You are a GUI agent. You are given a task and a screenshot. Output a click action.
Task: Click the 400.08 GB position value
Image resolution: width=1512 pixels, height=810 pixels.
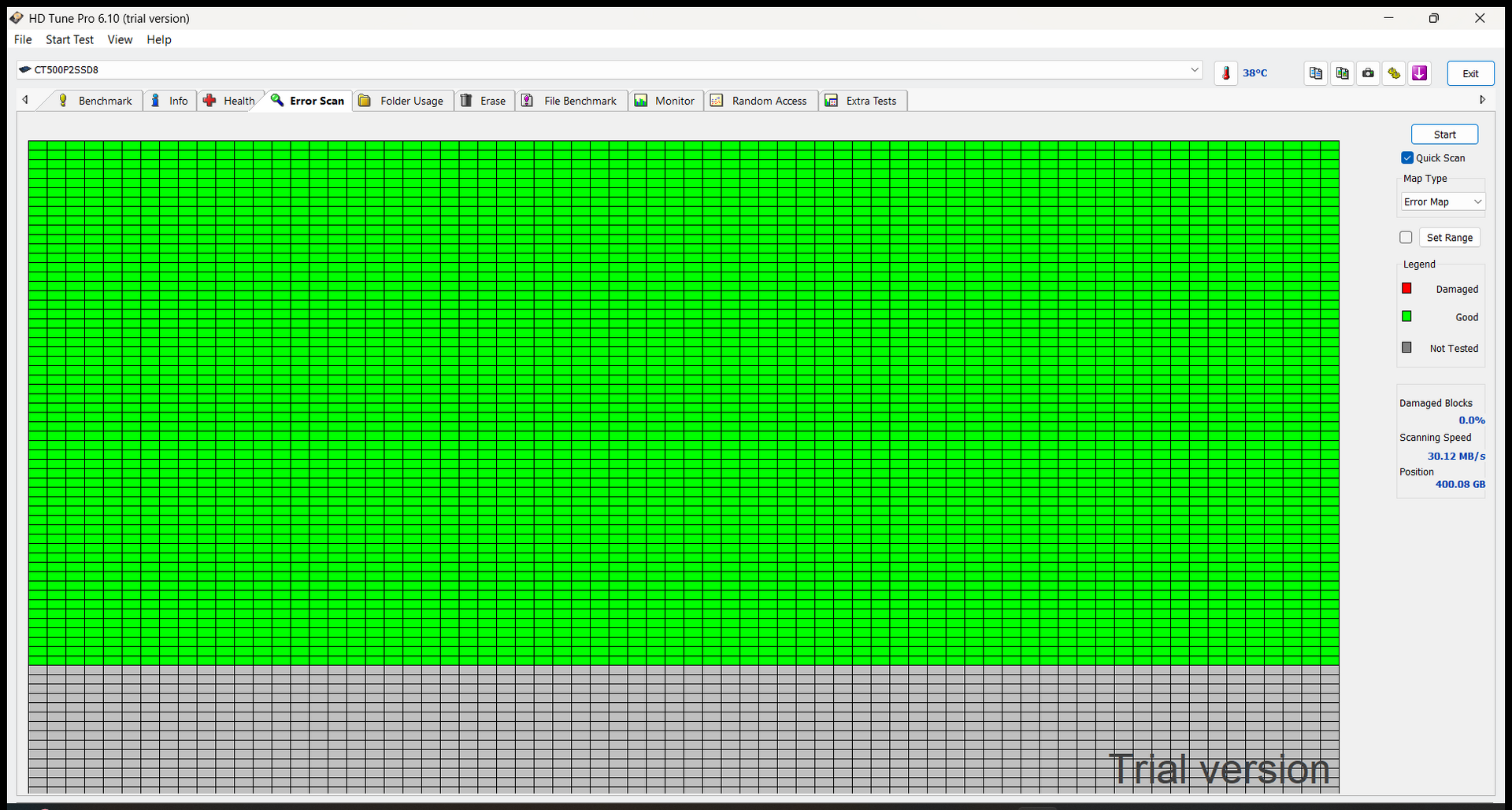(x=1460, y=484)
